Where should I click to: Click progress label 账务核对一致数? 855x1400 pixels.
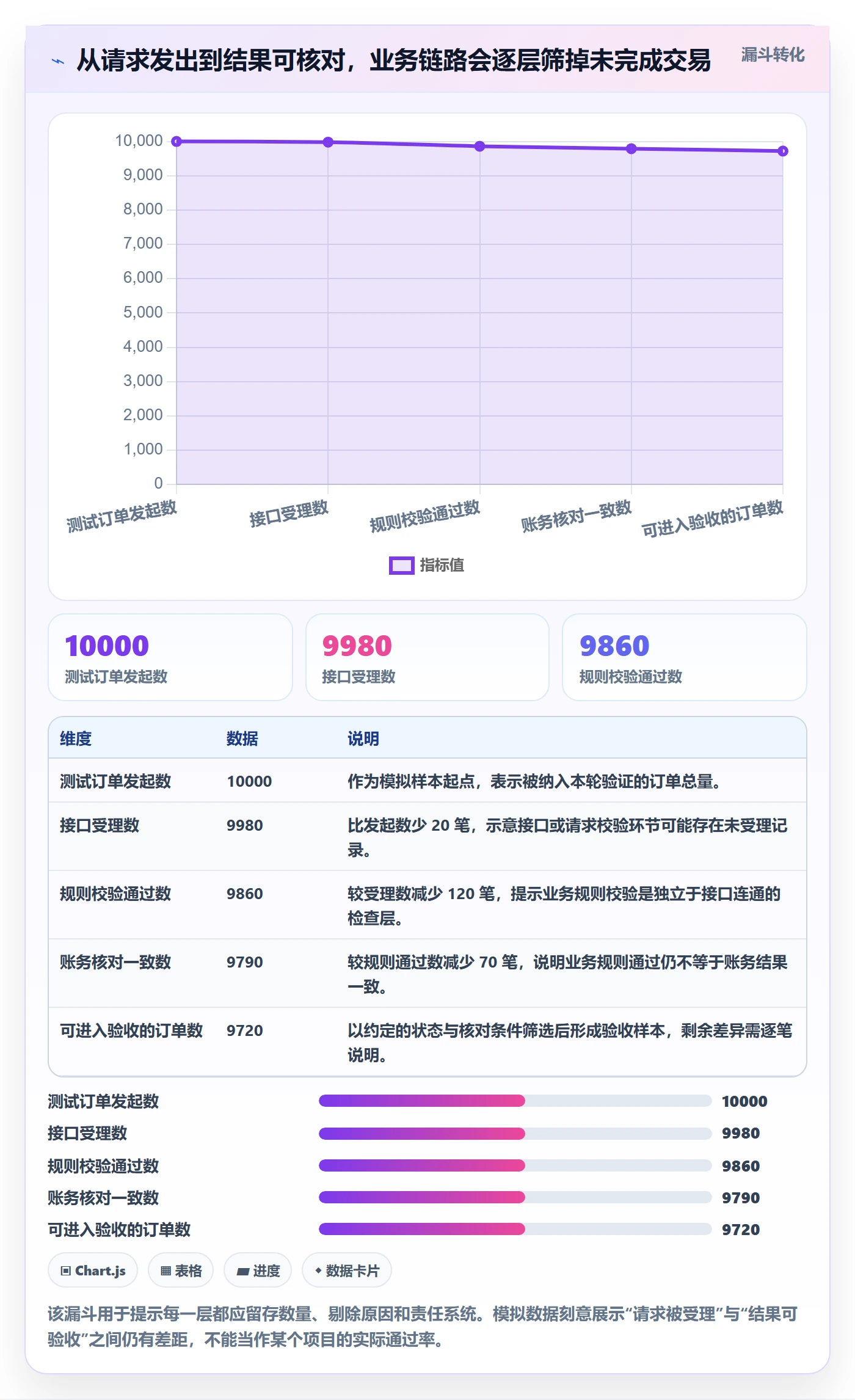point(103,1197)
